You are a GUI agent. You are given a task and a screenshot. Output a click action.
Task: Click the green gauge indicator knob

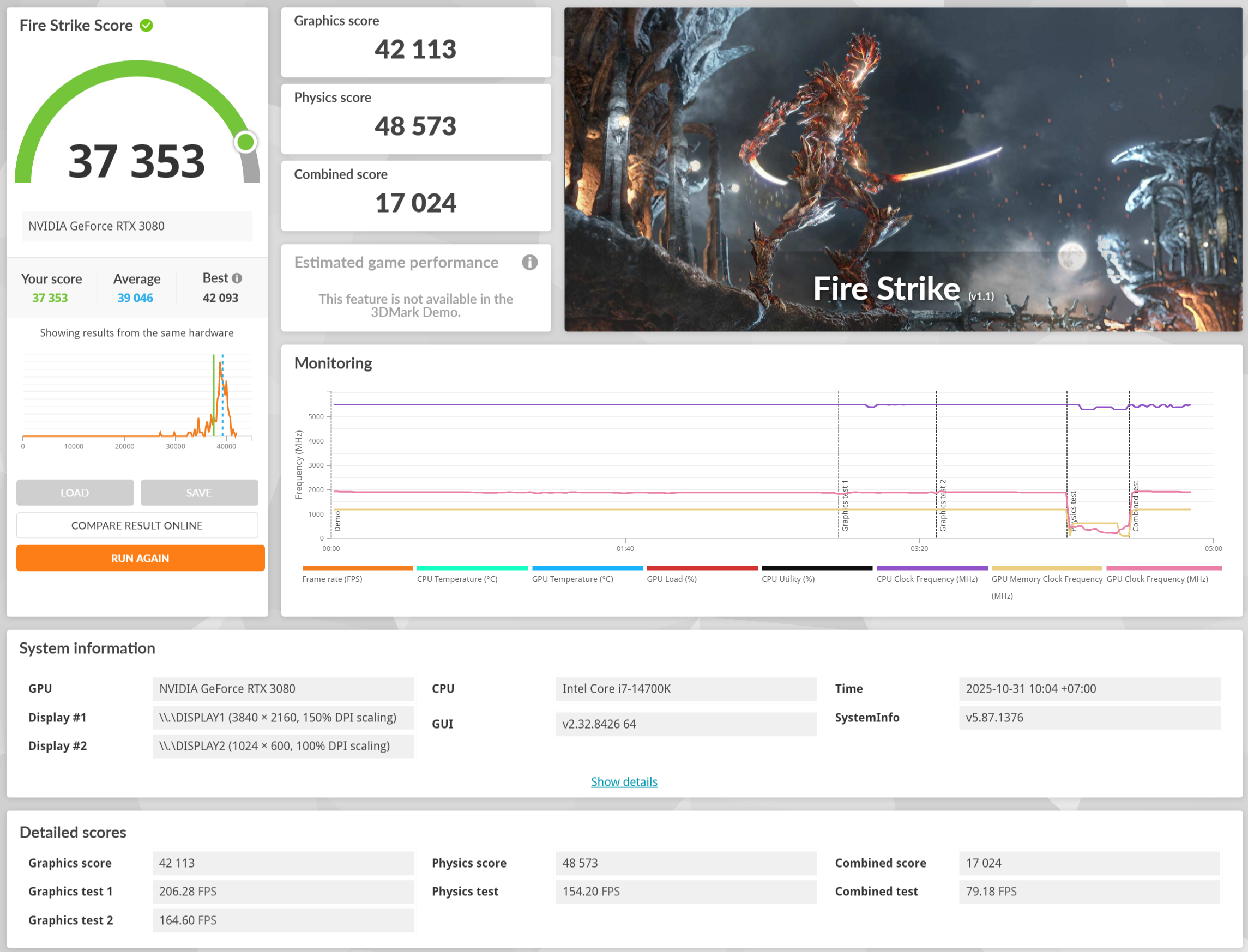coord(245,142)
